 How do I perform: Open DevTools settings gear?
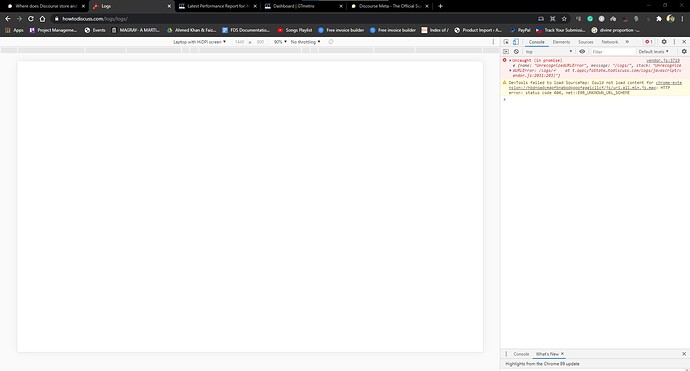[664, 42]
